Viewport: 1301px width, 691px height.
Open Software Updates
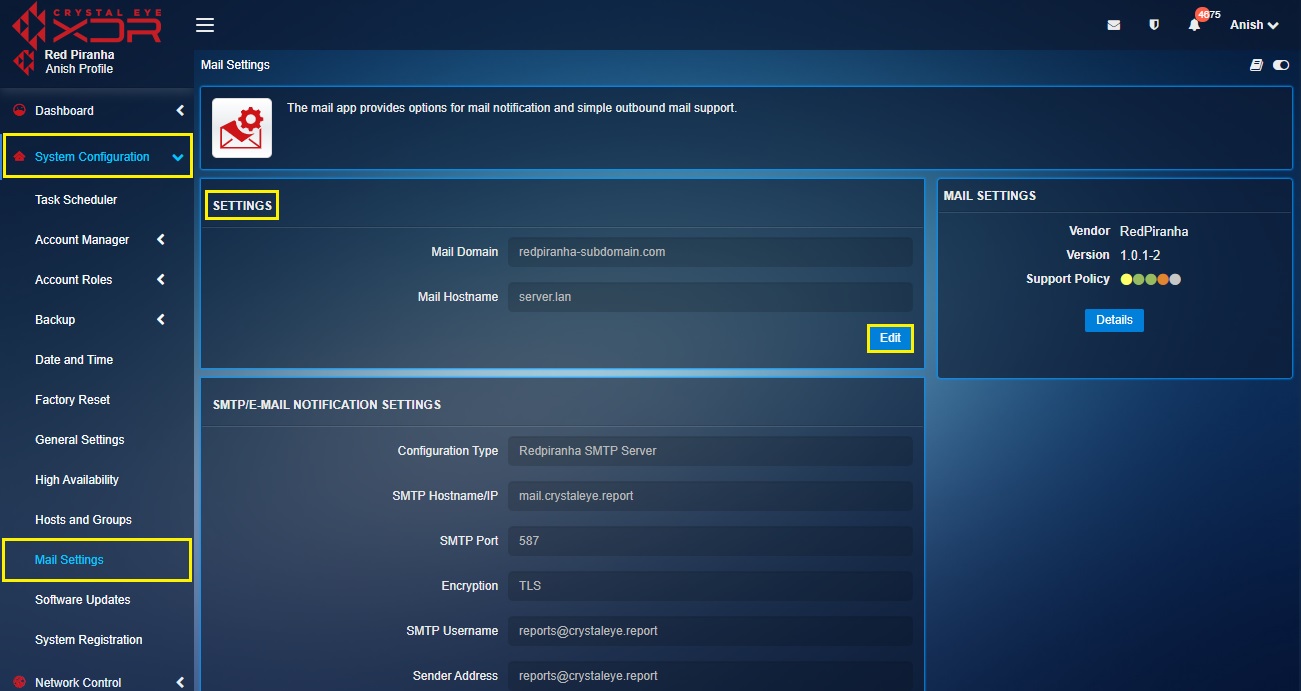click(x=83, y=600)
